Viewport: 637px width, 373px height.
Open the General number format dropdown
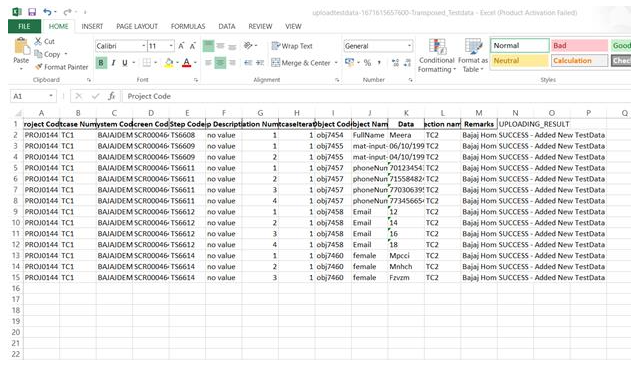tap(409, 46)
